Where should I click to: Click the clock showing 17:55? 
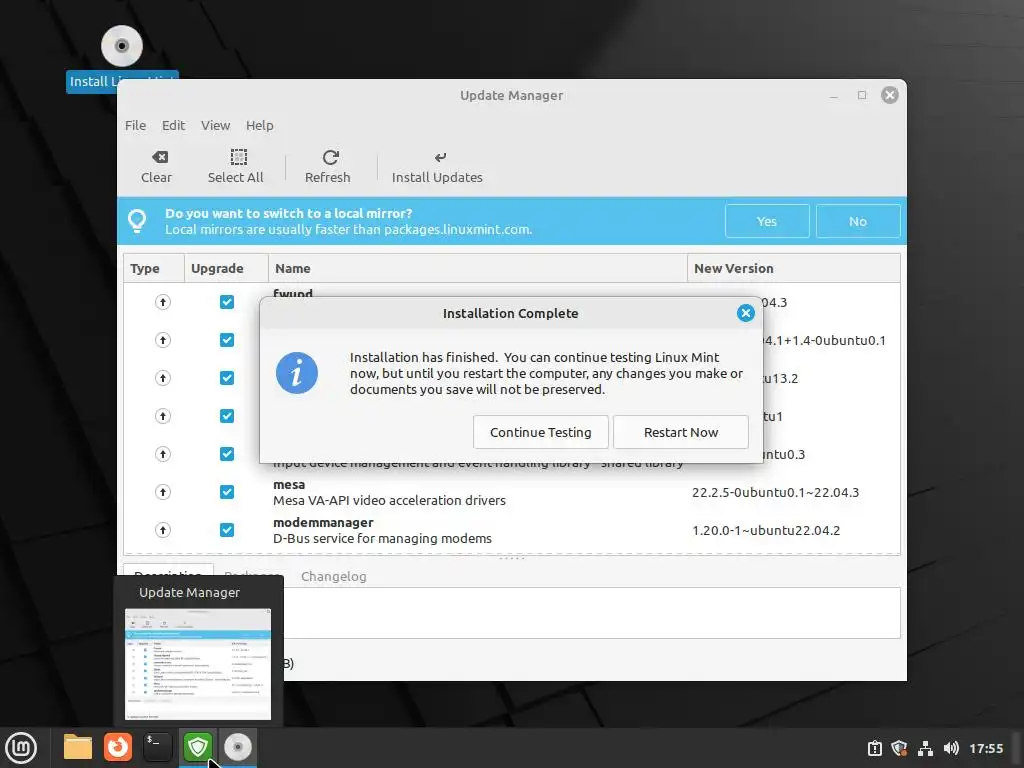(985, 748)
